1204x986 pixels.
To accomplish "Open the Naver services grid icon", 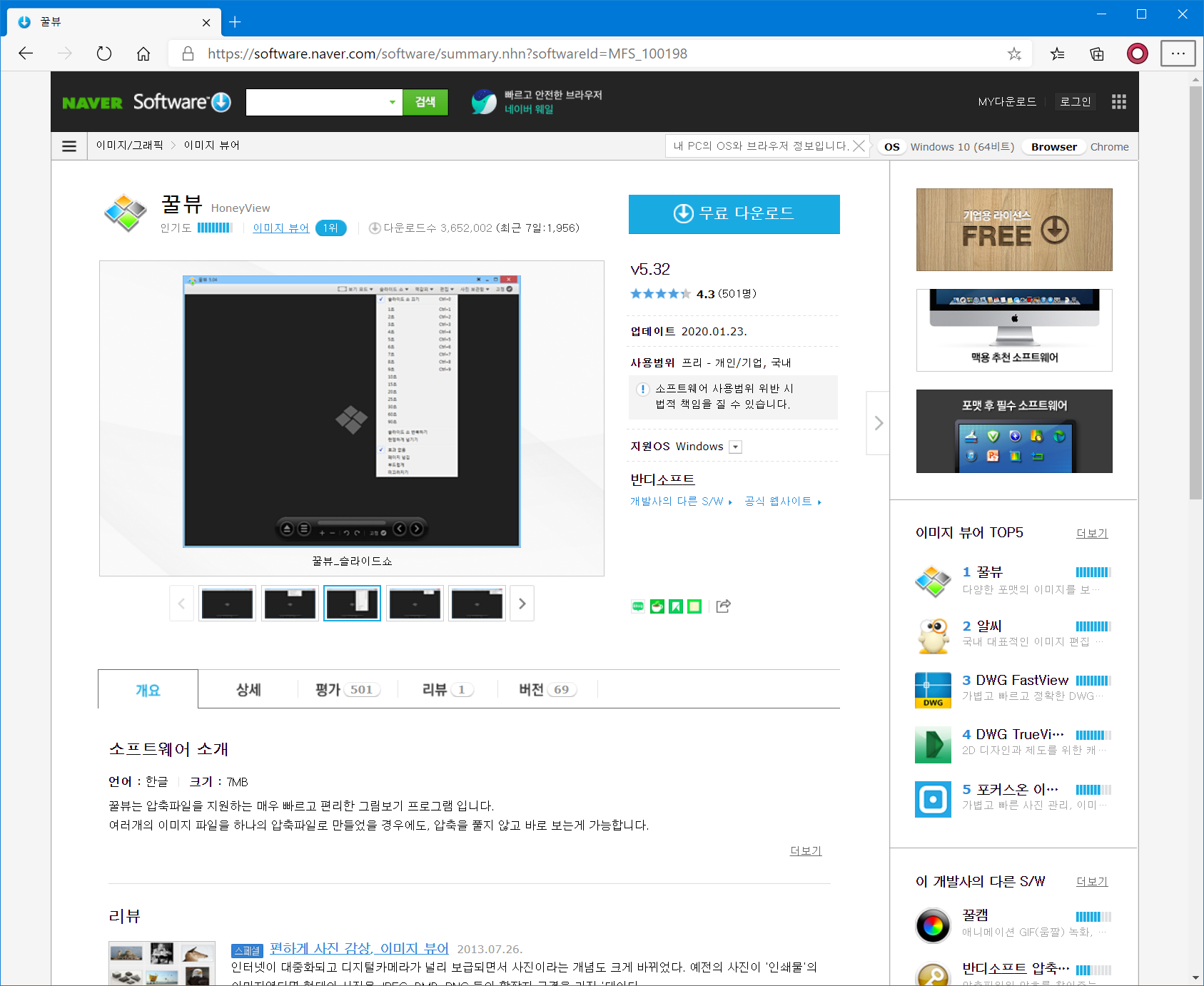I will (1118, 102).
